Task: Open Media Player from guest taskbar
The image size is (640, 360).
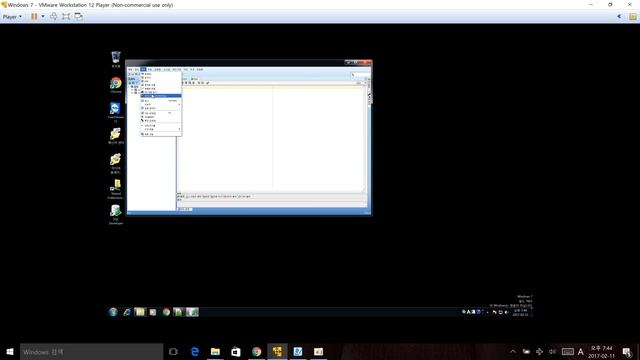Action: coord(153,312)
